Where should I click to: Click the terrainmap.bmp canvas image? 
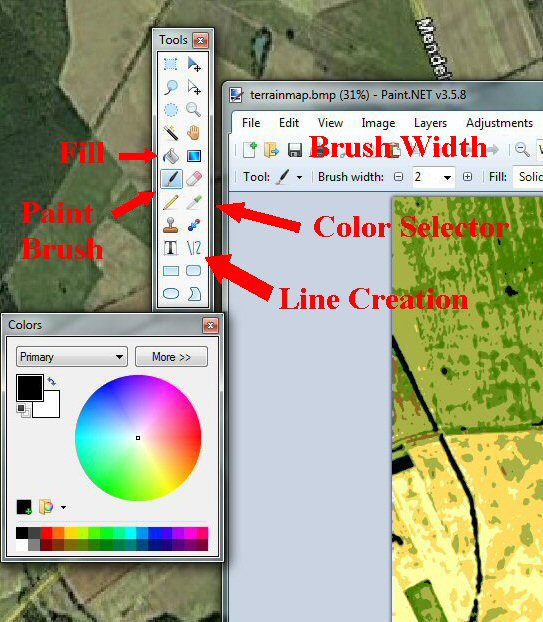tap(468, 409)
